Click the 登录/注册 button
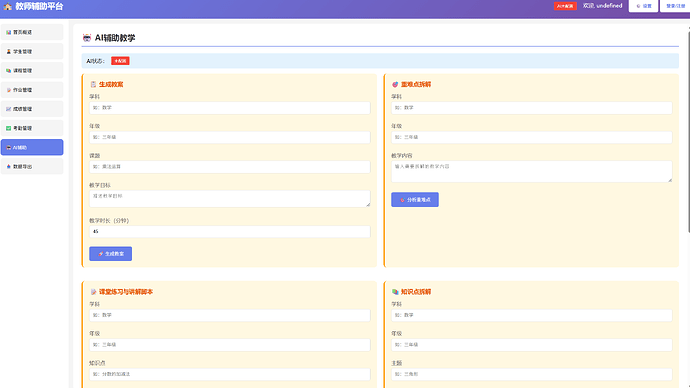Viewport: 690px width, 388px height. pyautogui.click(x=675, y=6)
